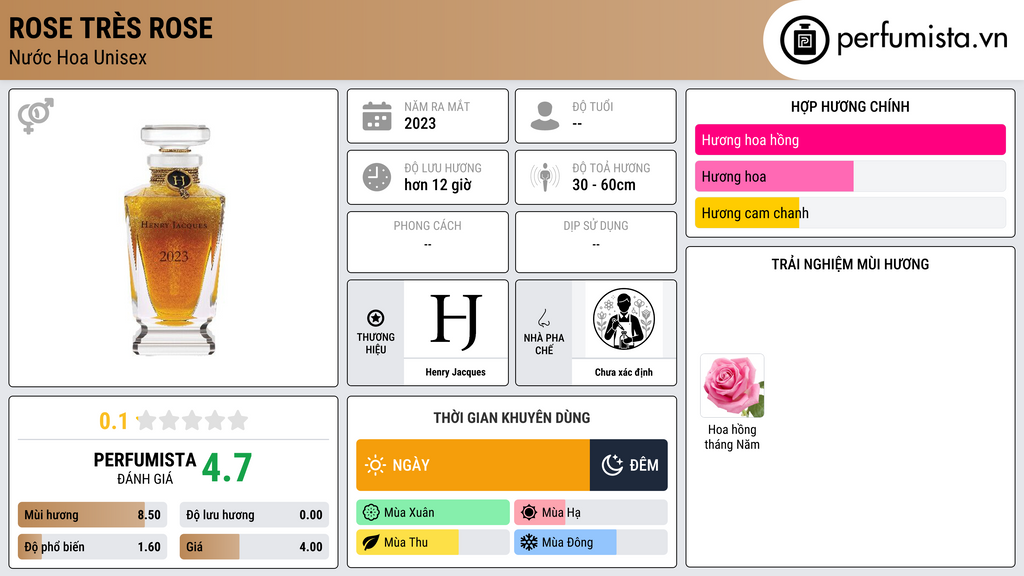Viewport: 1024px width, 576px height.
Task: Click the Giá 4.00 score bar
Action: (x=254, y=547)
